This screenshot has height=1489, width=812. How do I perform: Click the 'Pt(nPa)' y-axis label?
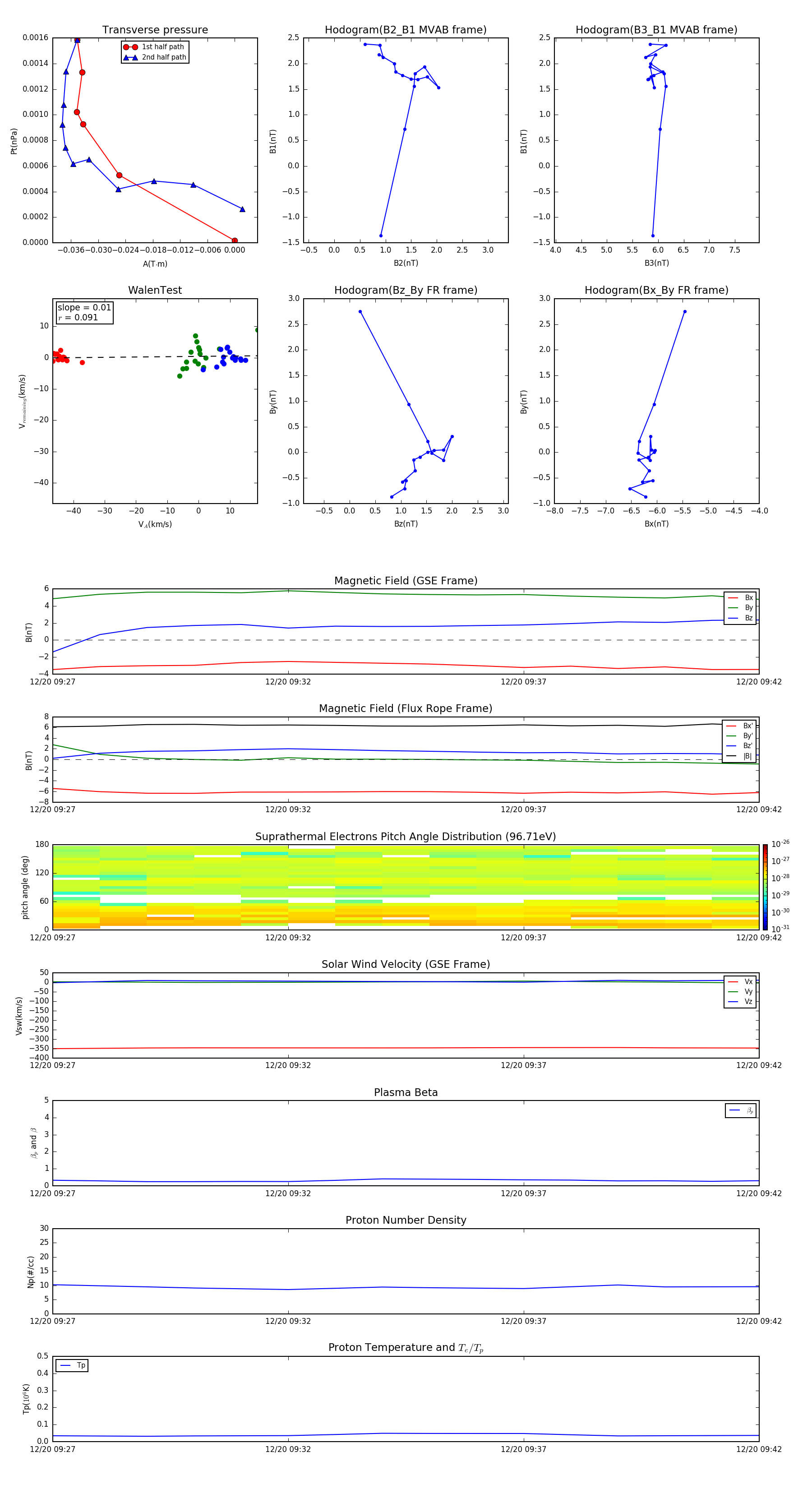coord(14,141)
